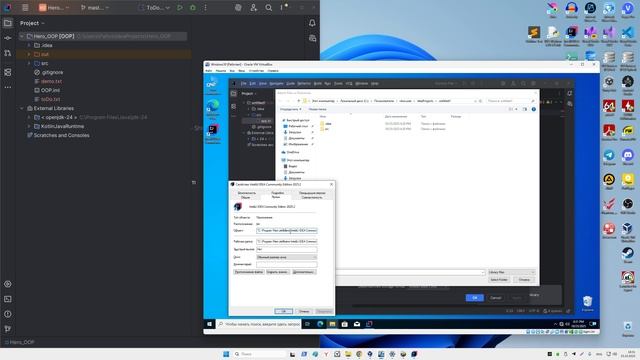Expand the .idea folder arrow
640x360 pixels.
(x=29, y=45)
